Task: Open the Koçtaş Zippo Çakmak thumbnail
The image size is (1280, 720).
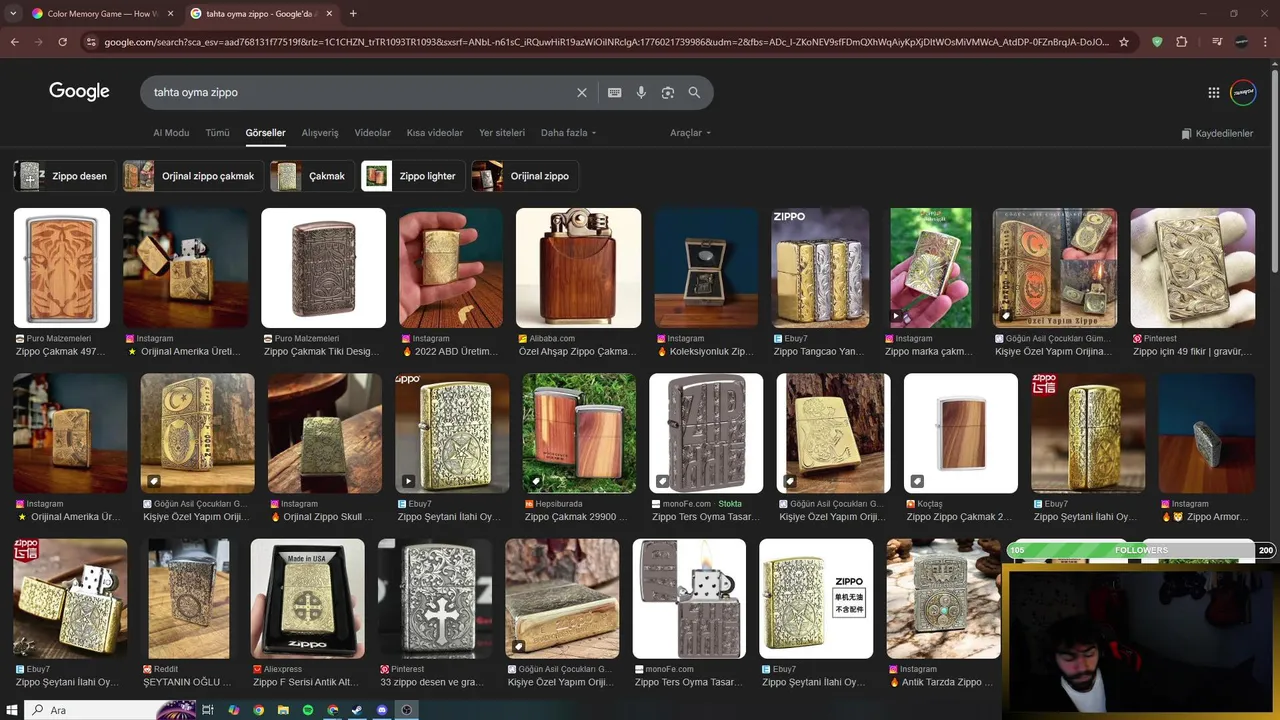Action: [961, 433]
